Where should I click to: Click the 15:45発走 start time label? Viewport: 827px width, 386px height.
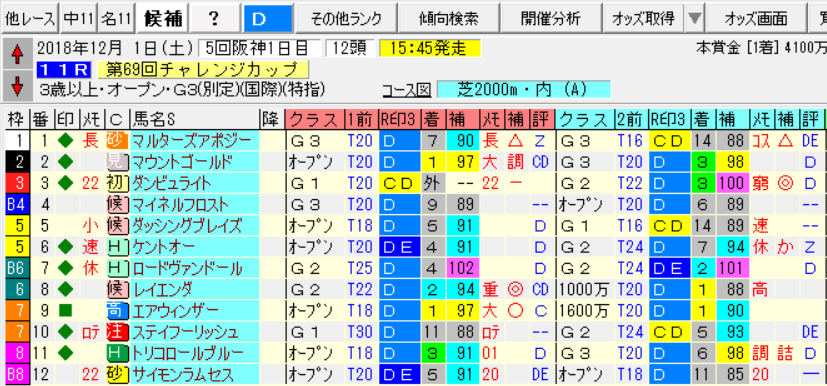pos(430,49)
